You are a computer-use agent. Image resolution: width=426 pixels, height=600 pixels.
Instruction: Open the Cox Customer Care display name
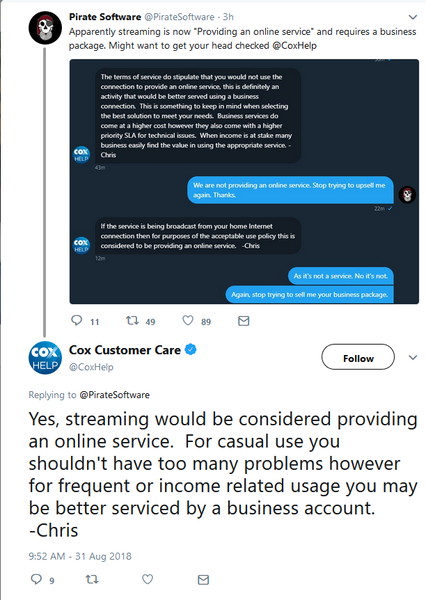(125, 350)
